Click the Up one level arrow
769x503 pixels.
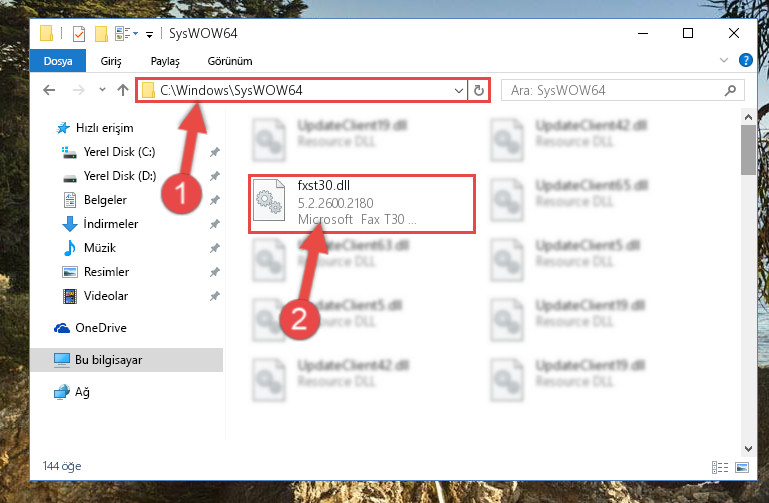click(x=123, y=90)
